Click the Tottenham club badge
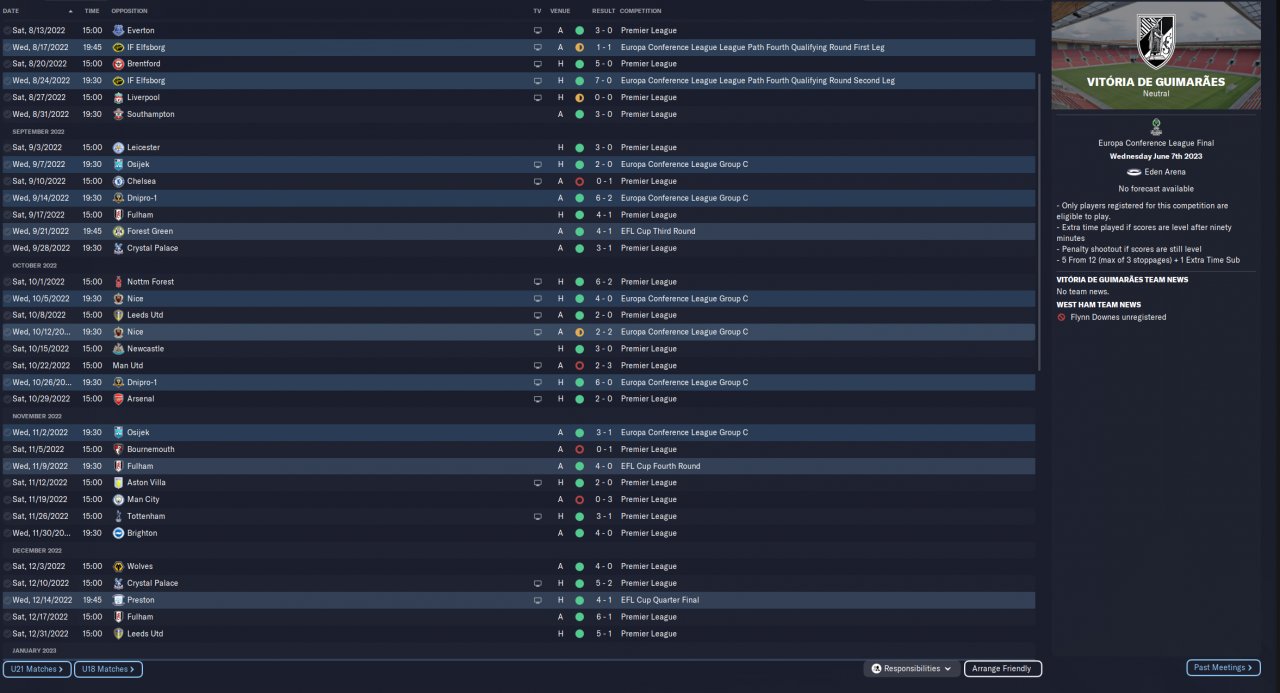The image size is (1280, 693). coord(118,516)
